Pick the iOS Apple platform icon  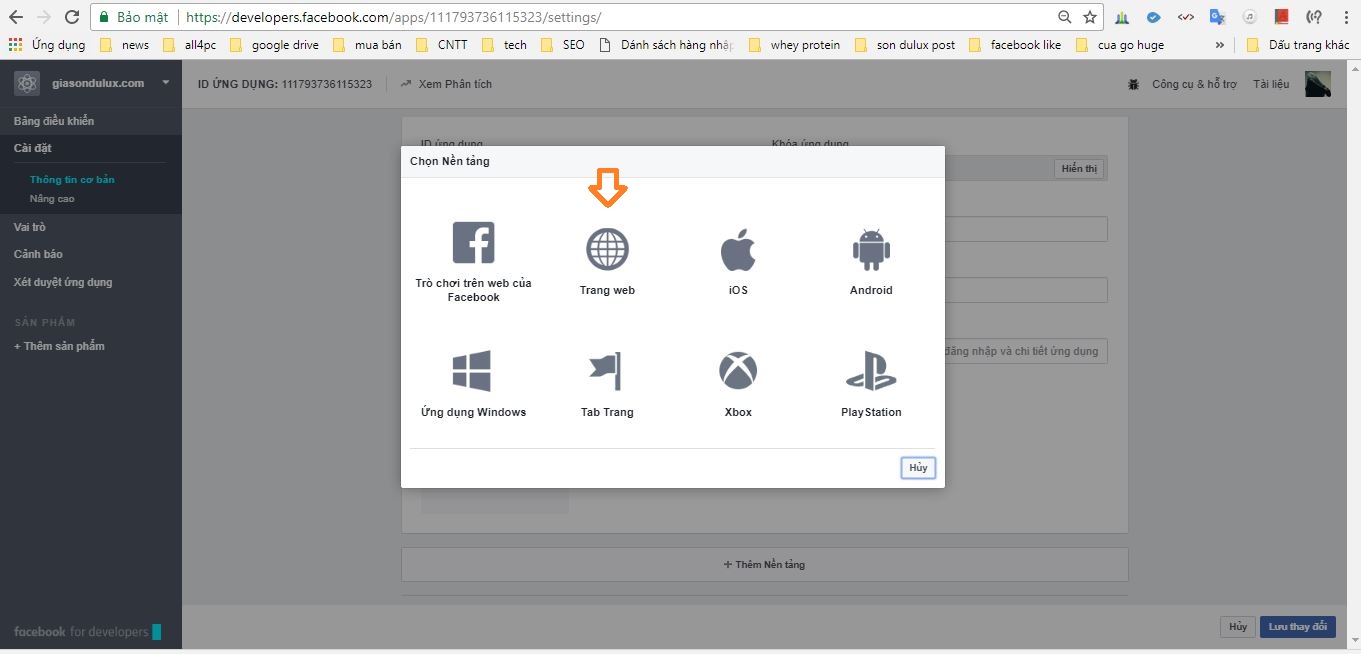click(738, 249)
